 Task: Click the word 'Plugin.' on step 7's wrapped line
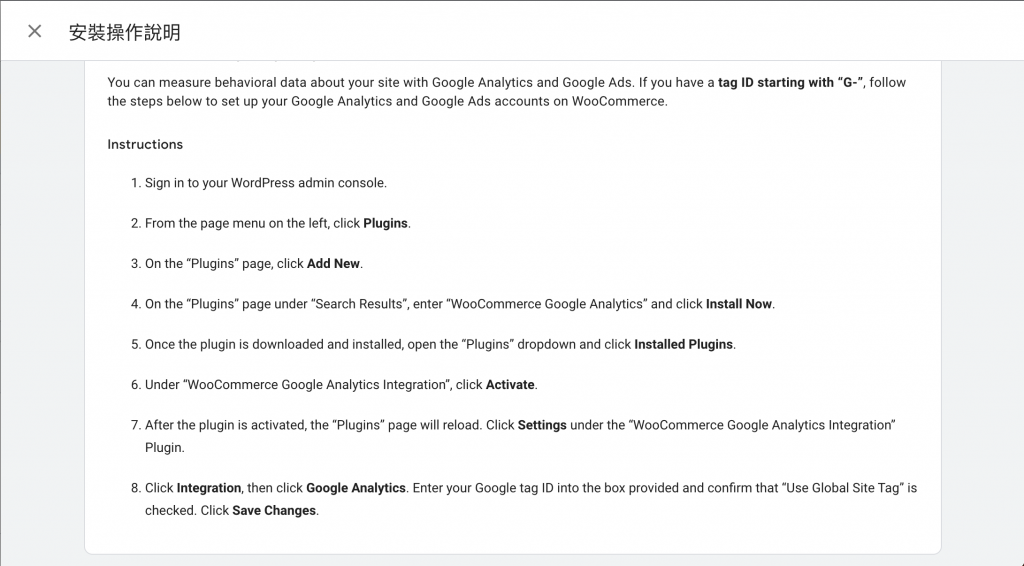(166, 447)
